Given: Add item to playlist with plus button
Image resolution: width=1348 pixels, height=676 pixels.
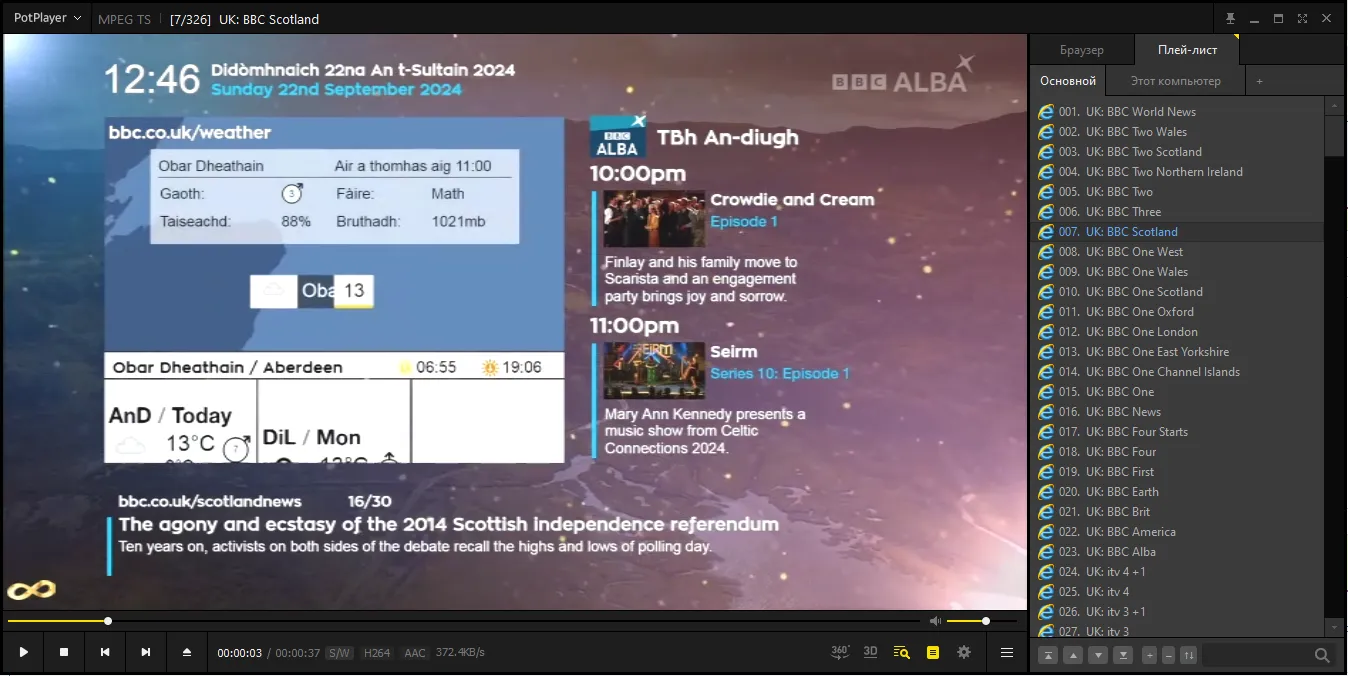Looking at the screenshot, I should 1149,655.
